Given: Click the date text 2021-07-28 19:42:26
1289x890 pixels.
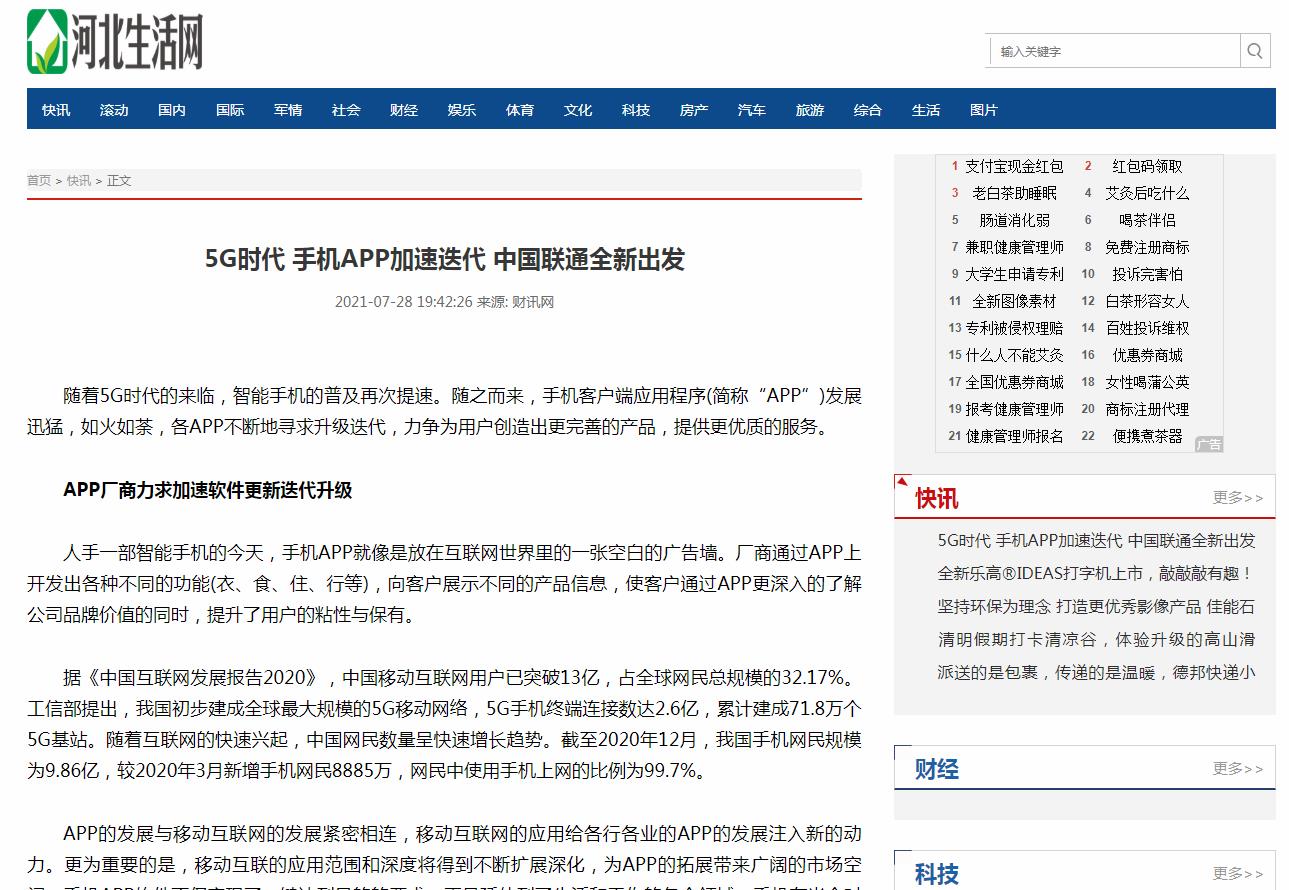Looking at the screenshot, I should (403, 302).
